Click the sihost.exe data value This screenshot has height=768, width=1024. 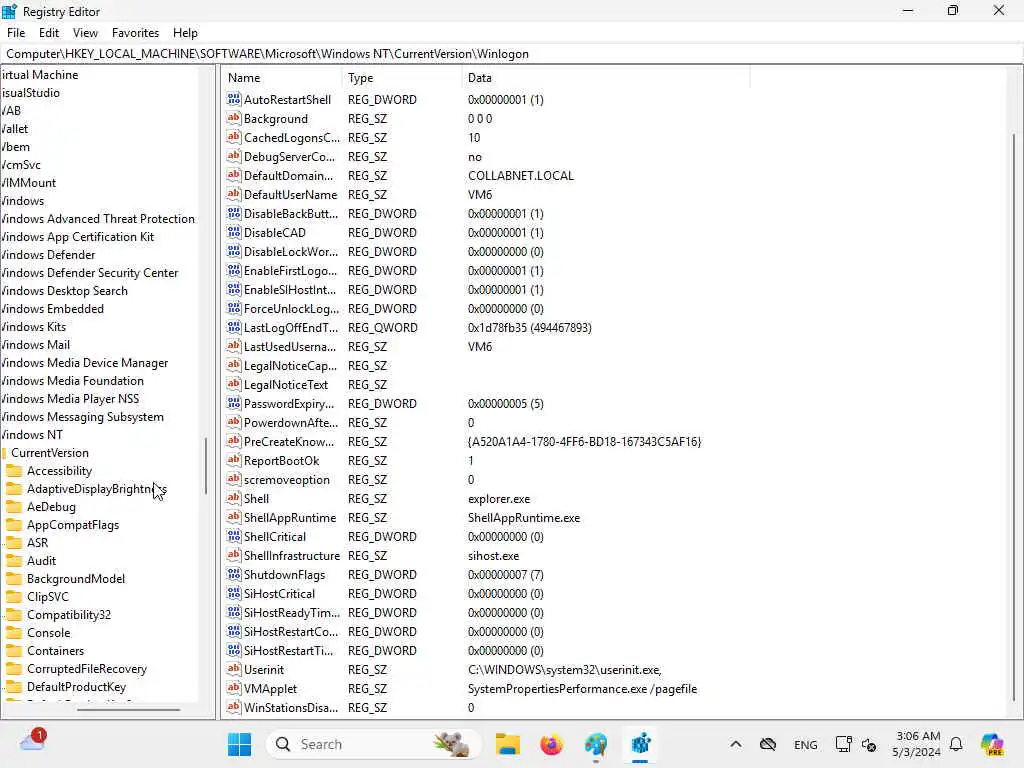(493, 556)
